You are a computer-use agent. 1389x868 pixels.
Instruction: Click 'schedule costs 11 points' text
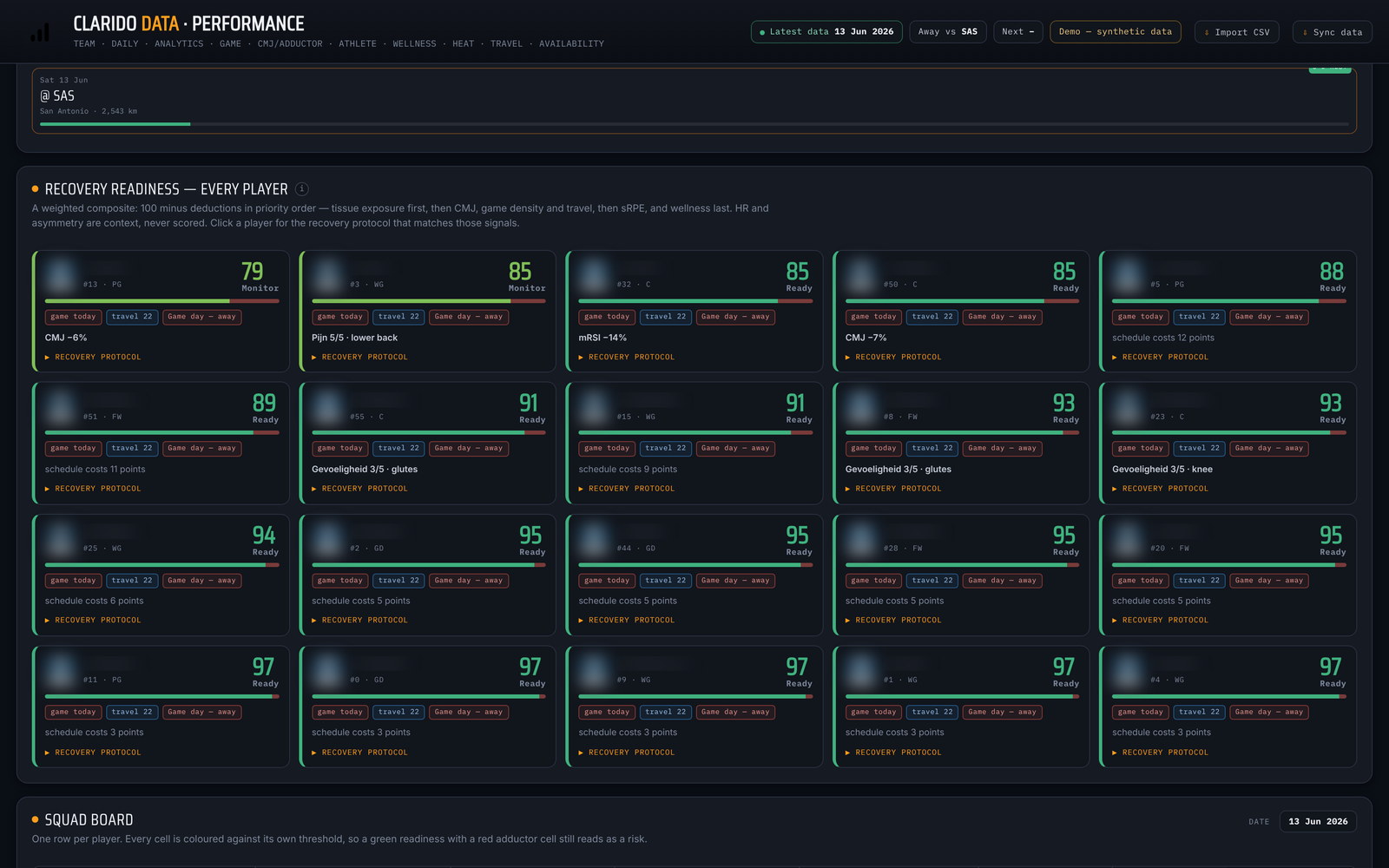coord(95,470)
